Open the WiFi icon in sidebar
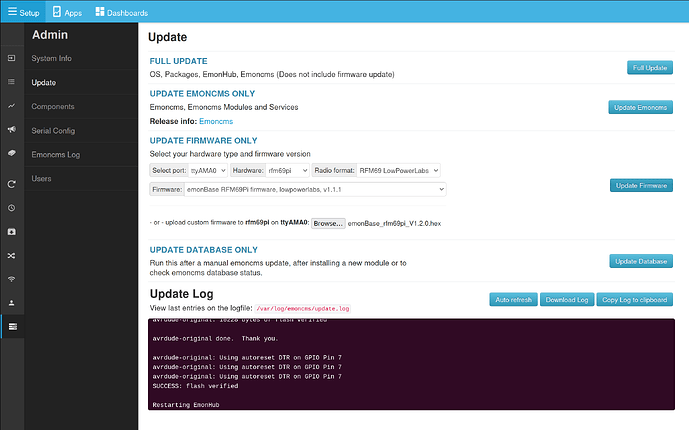Viewport: 689px width, 430px height. (x=12, y=279)
